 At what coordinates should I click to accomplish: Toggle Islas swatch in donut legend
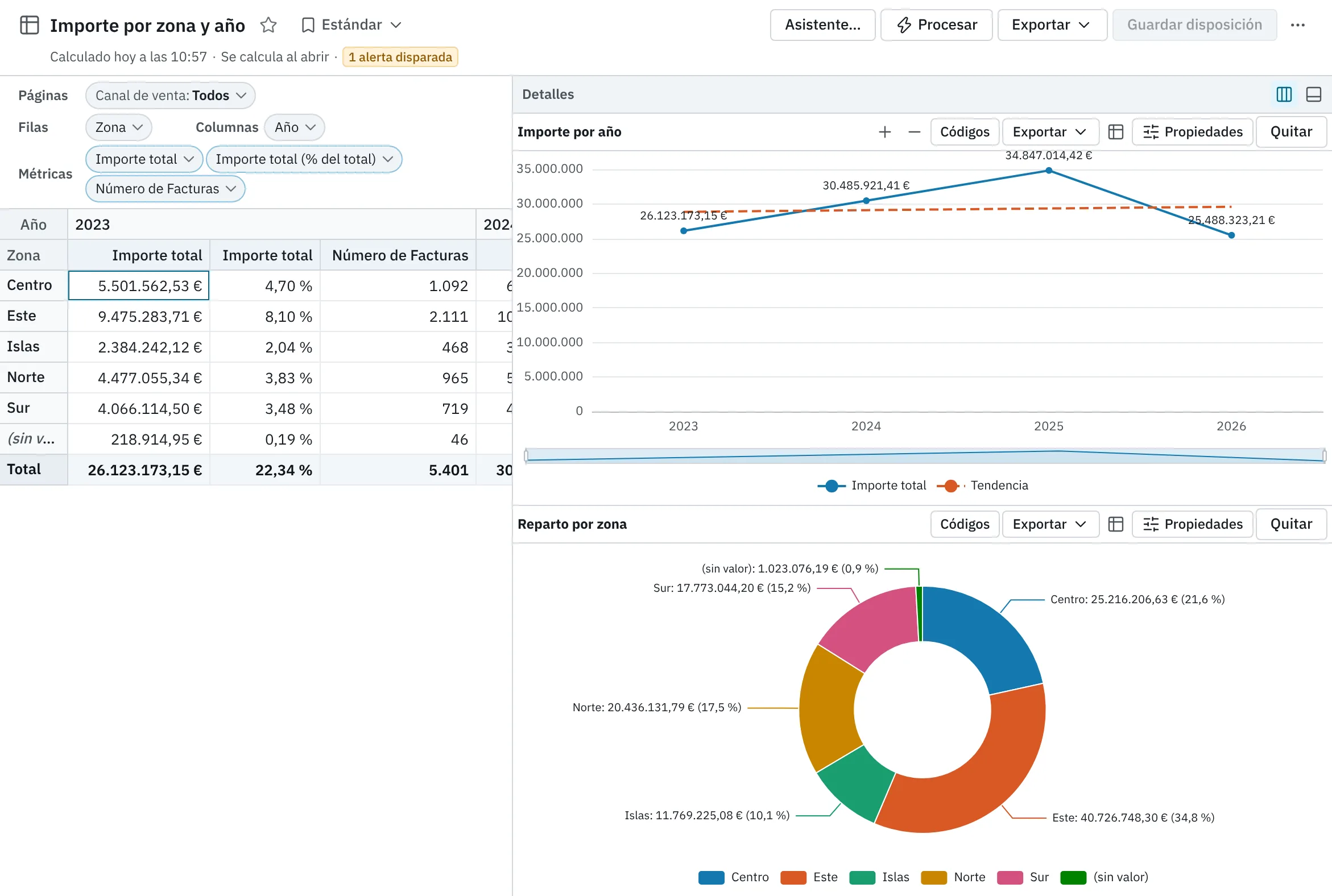point(862,877)
